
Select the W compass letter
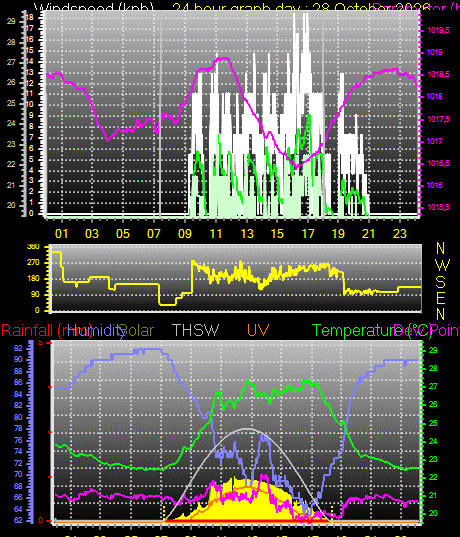(441, 265)
